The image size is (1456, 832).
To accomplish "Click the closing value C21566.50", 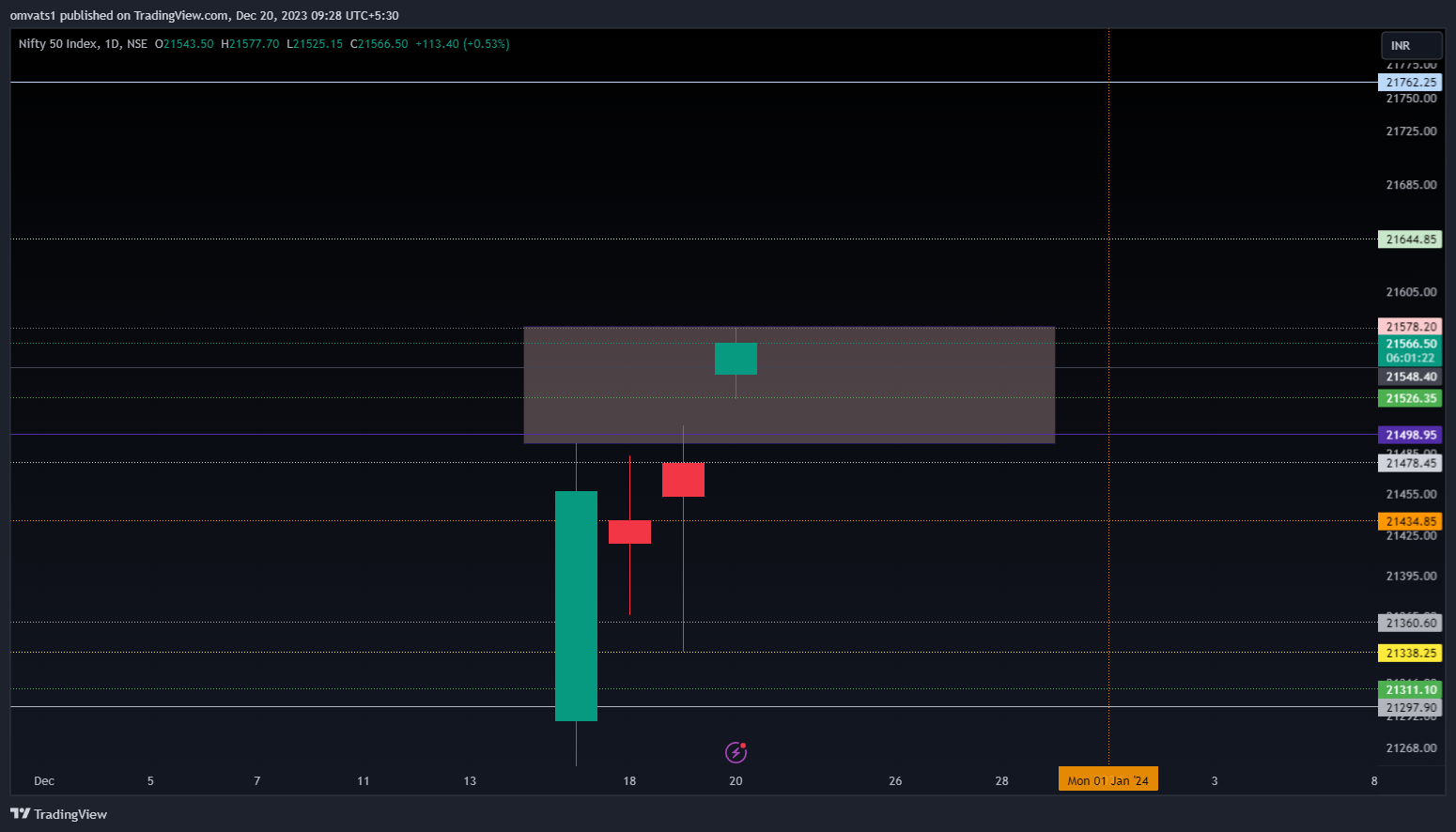I will tap(379, 44).
